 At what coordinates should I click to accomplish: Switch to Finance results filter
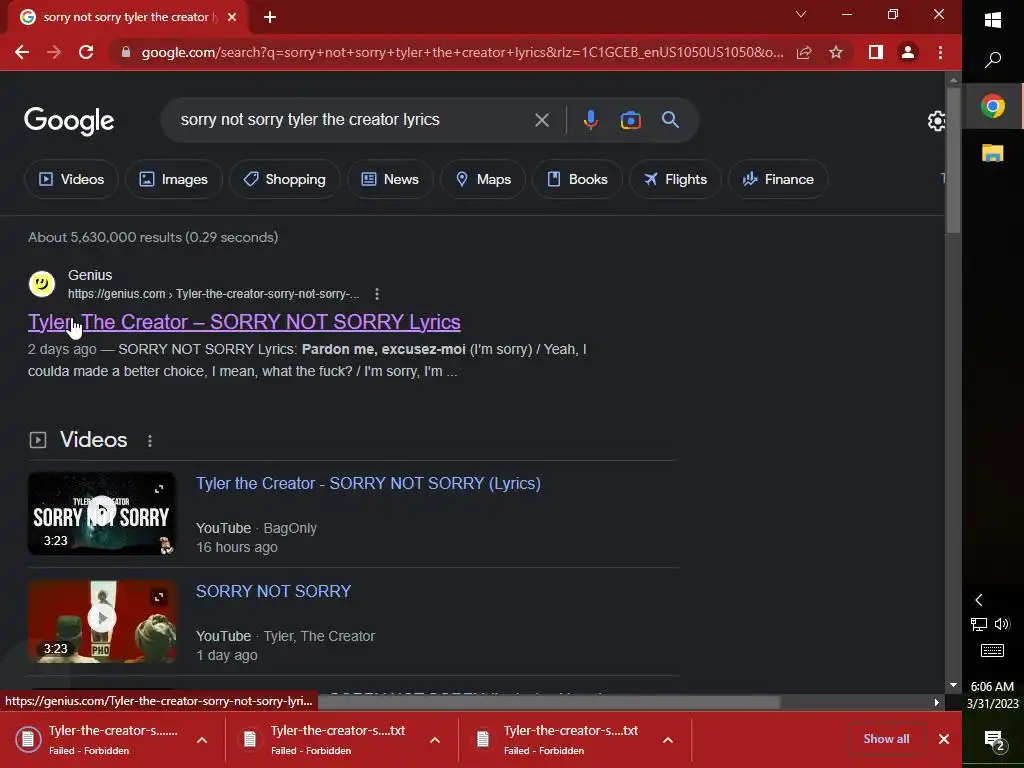tap(778, 179)
